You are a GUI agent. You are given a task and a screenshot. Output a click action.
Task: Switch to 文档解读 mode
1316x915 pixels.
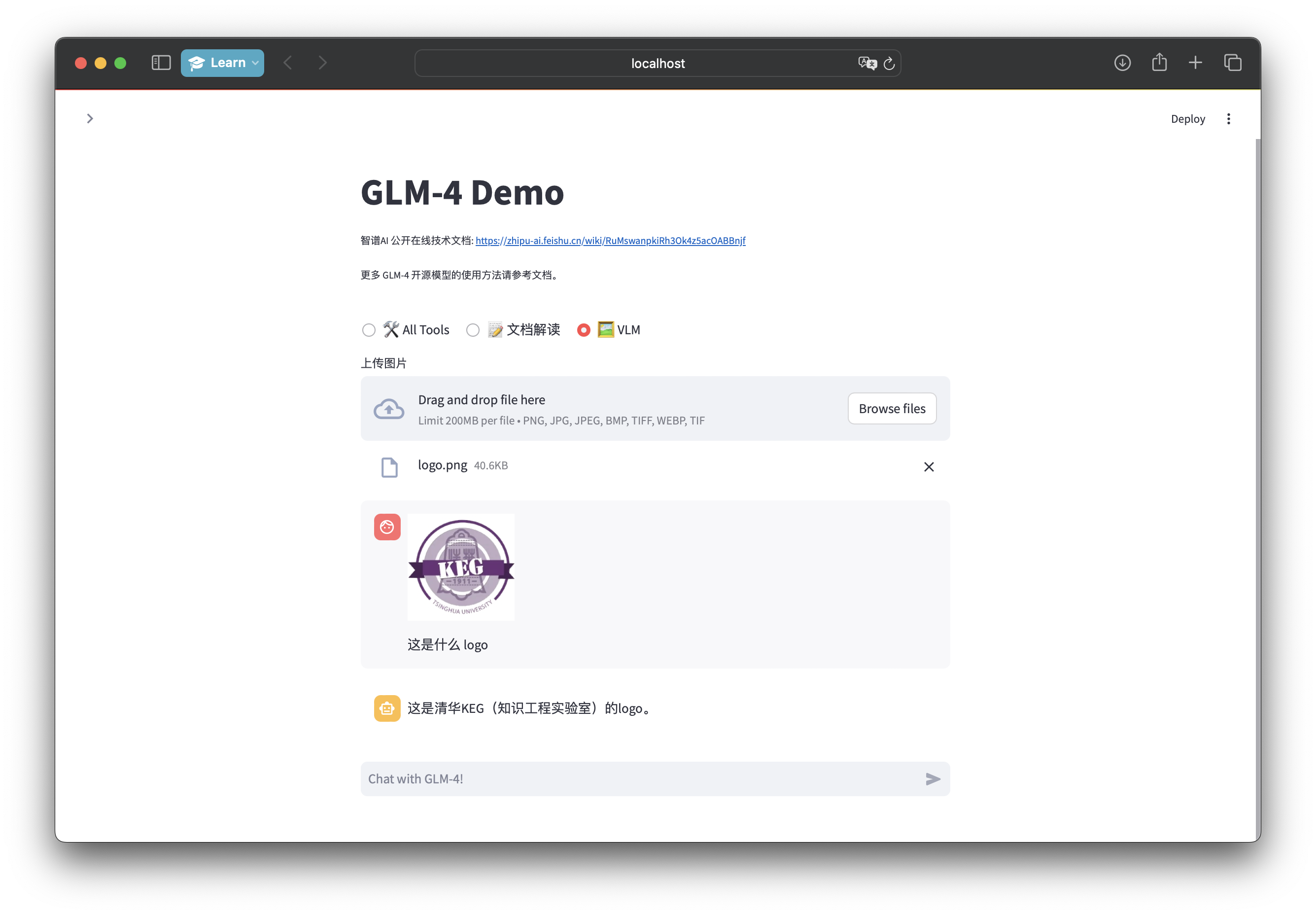473,330
